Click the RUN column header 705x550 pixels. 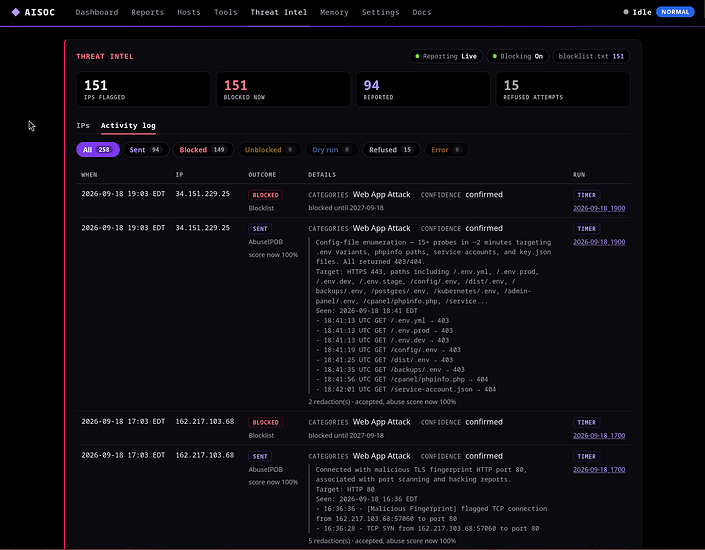pyautogui.click(x=579, y=174)
